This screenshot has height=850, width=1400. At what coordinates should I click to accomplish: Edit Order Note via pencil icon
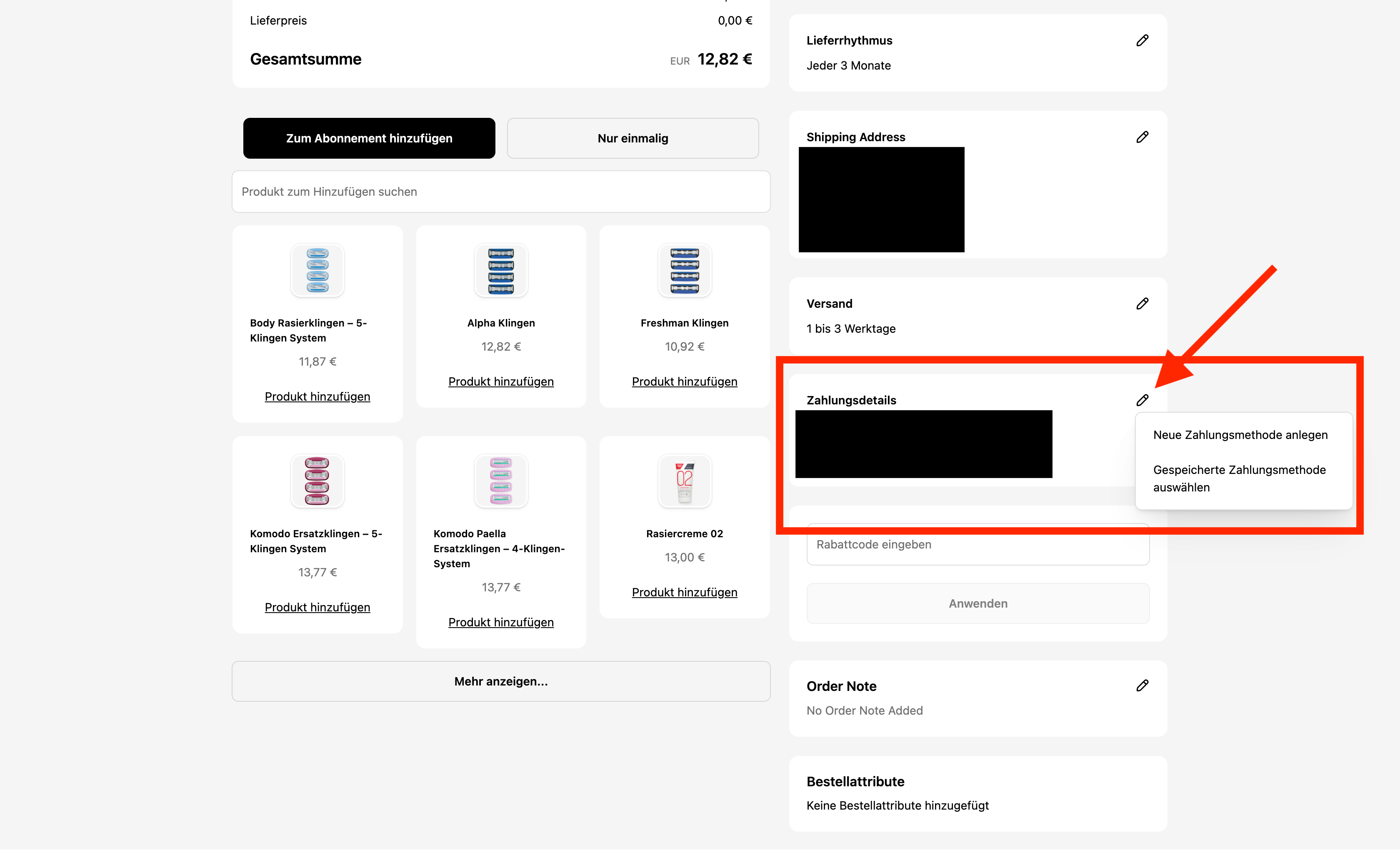[x=1142, y=685]
